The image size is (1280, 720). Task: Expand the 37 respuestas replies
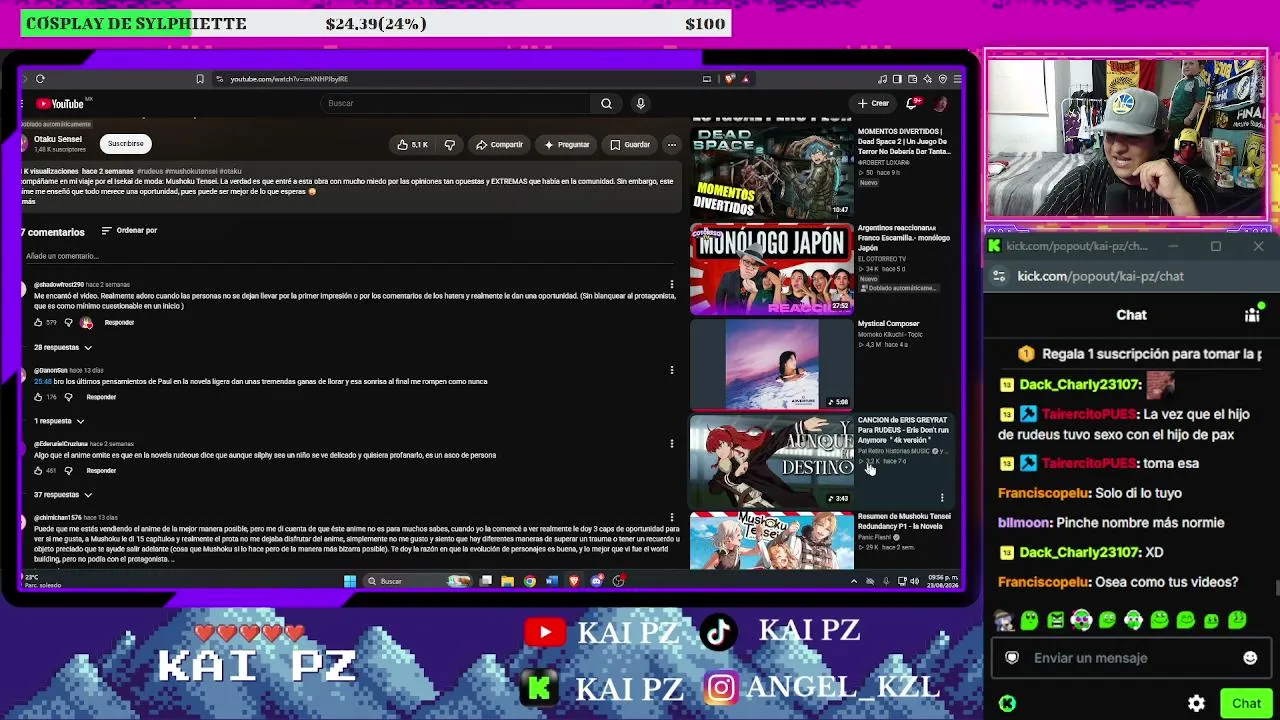coord(63,495)
